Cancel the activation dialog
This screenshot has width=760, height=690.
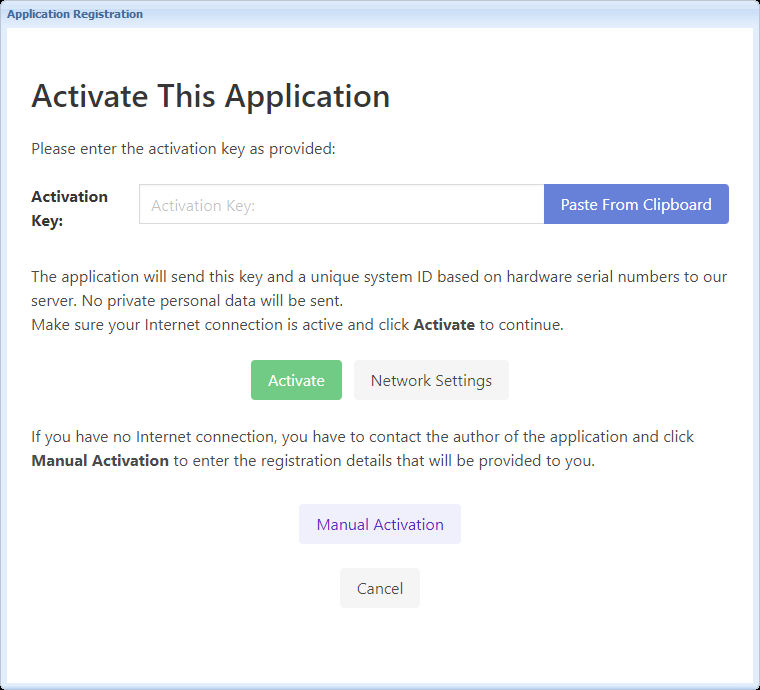[x=380, y=588]
